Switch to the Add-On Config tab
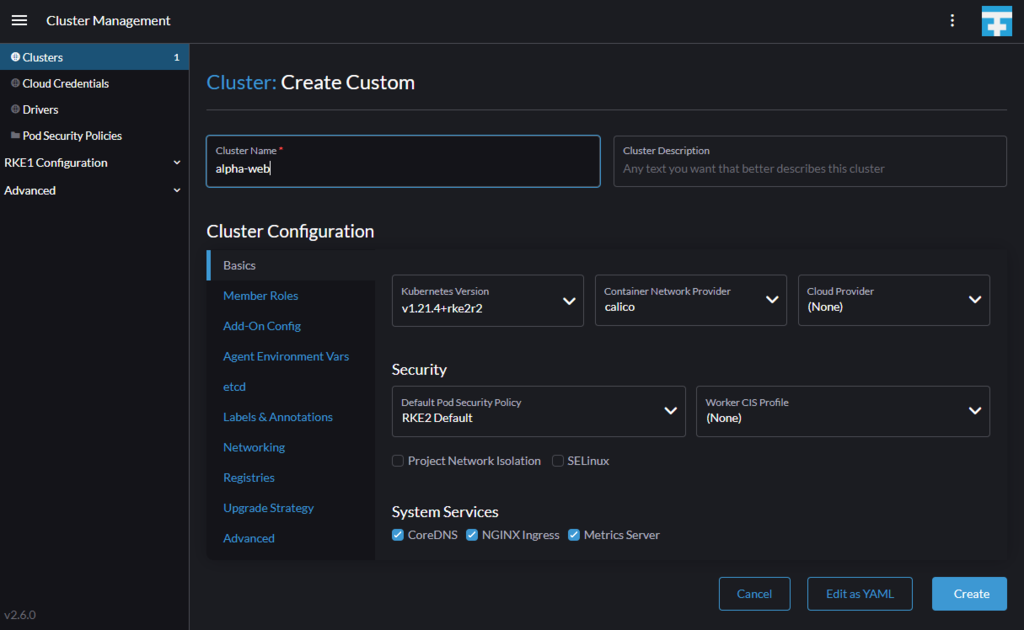Image resolution: width=1024 pixels, height=630 pixels. click(x=262, y=326)
